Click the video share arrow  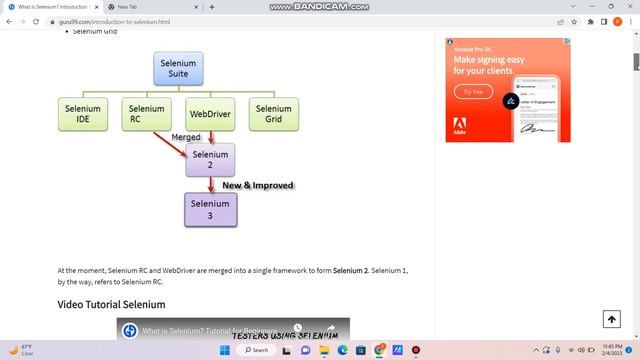pos(331,328)
